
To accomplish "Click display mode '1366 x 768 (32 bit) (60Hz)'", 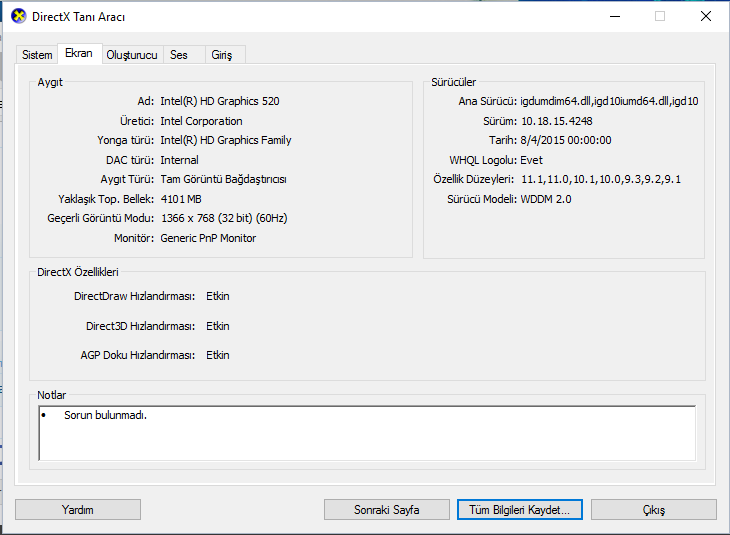I will tap(224, 218).
